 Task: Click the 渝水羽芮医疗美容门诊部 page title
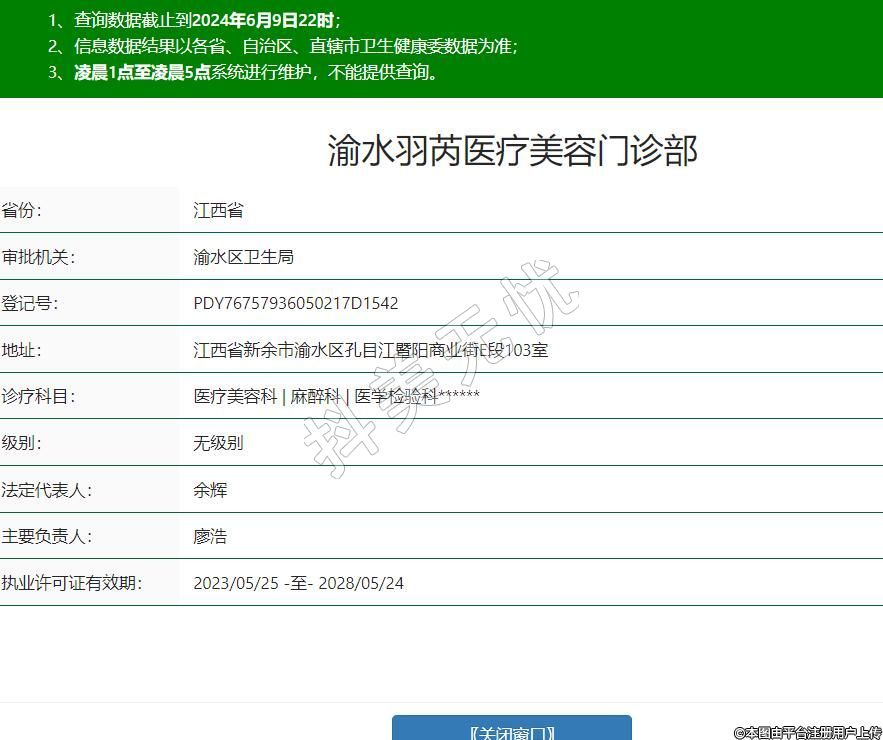[x=512, y=151]
